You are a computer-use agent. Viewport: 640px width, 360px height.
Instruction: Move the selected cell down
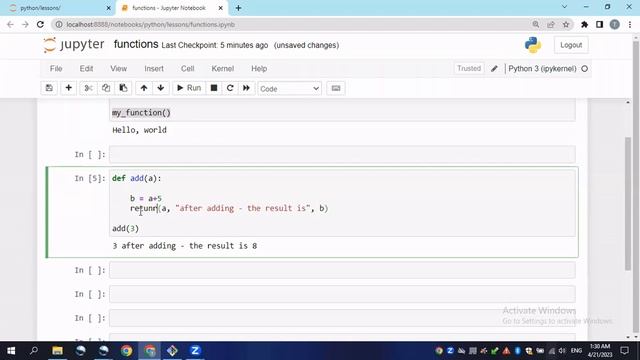161,88
